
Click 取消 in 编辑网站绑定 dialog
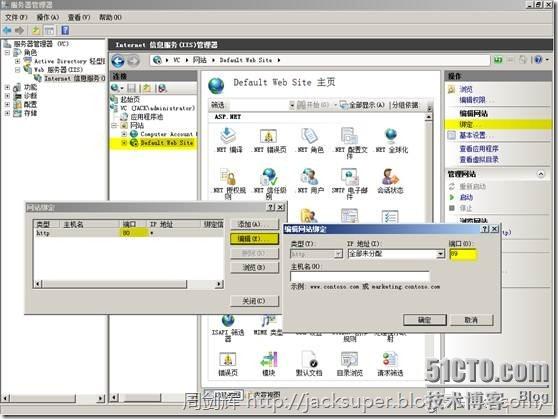(x=472, y=320)
